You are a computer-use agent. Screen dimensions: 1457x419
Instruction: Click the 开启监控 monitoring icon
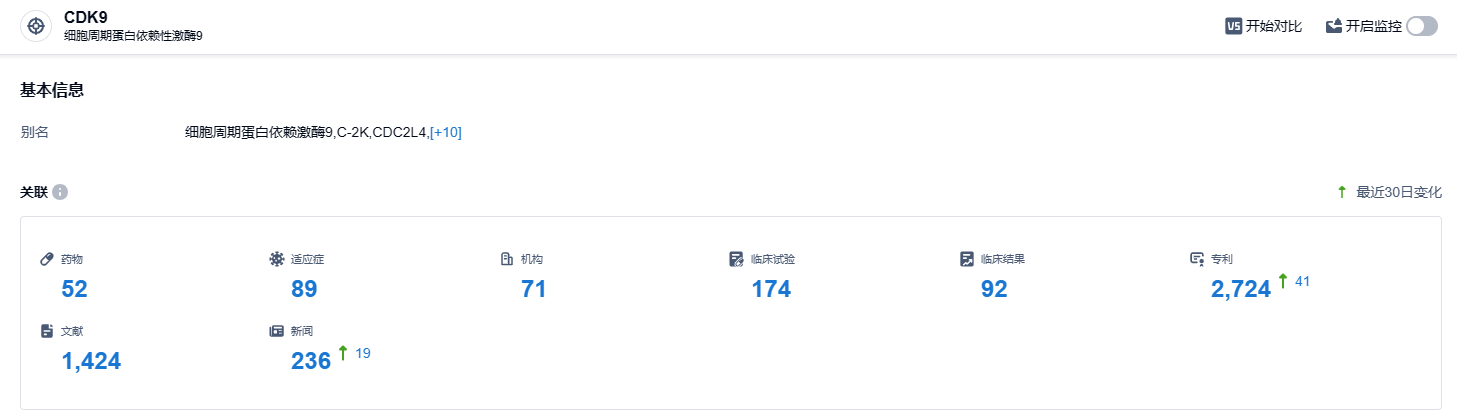(1333, 27)
